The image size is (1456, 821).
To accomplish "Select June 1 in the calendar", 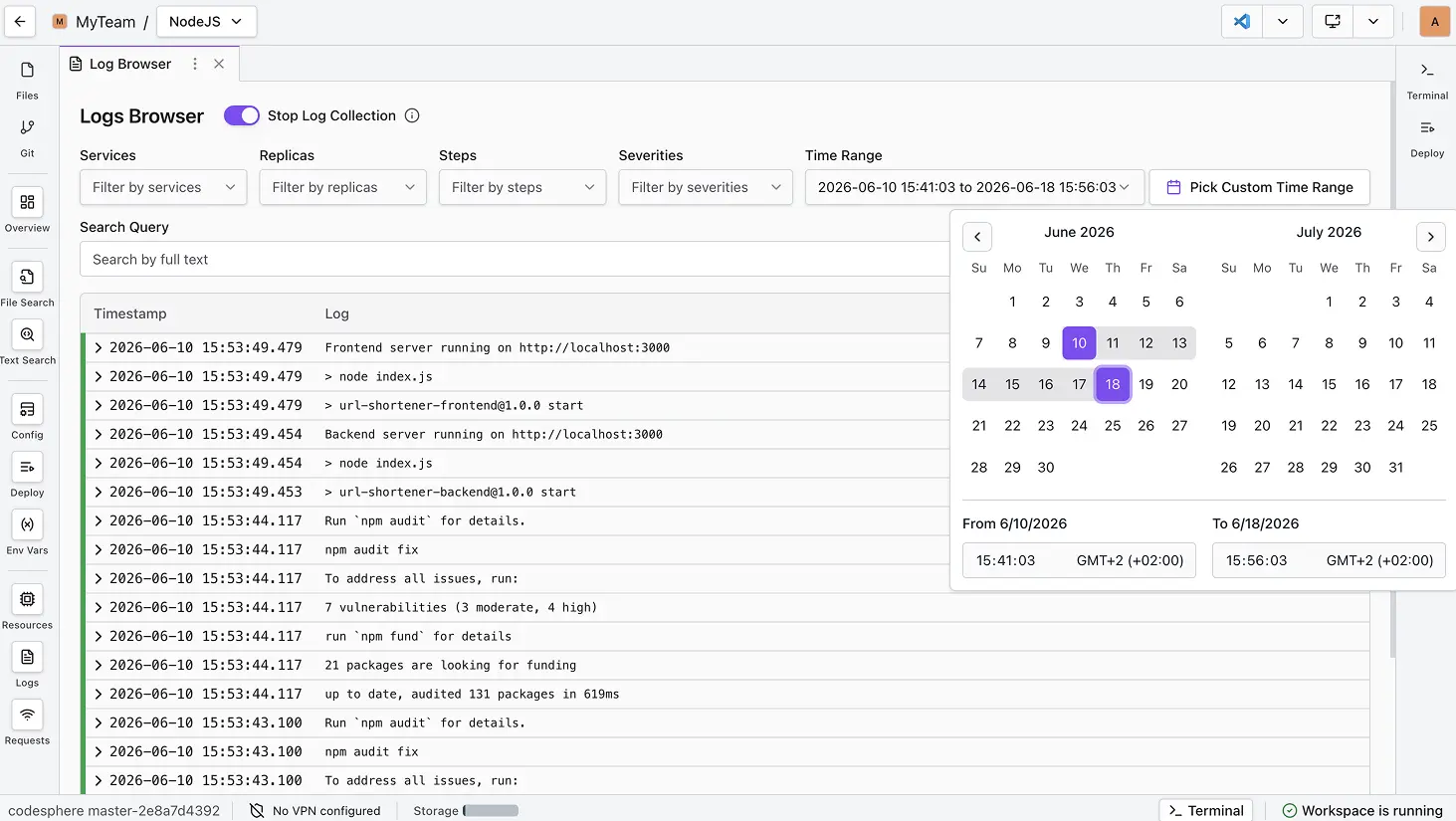I will click(1012, 302).
